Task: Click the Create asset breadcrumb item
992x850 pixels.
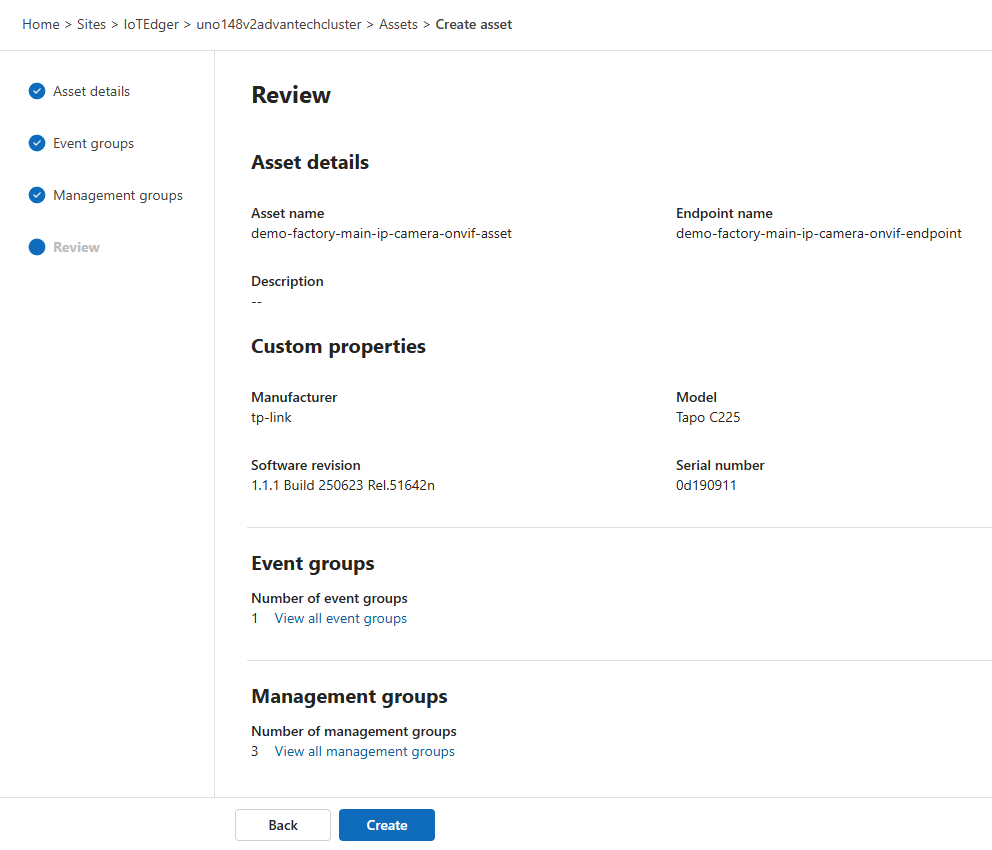Action: (473, 24)
